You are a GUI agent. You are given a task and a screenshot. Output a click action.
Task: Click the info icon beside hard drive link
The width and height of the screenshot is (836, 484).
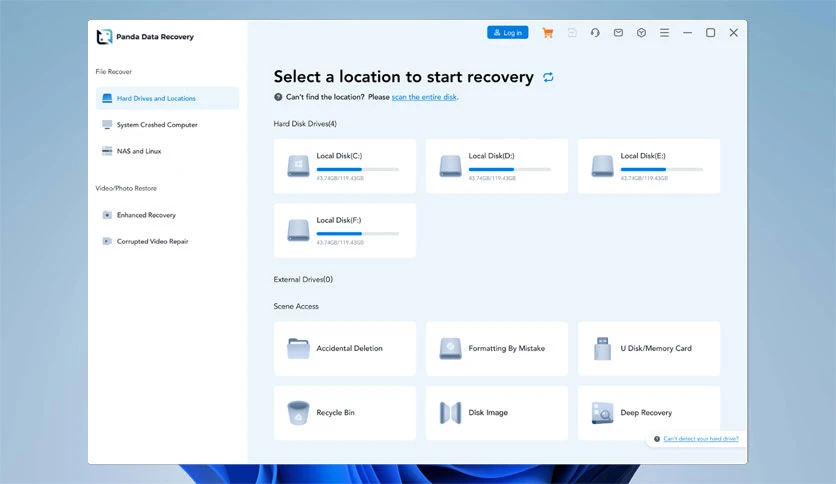[657, 439]
